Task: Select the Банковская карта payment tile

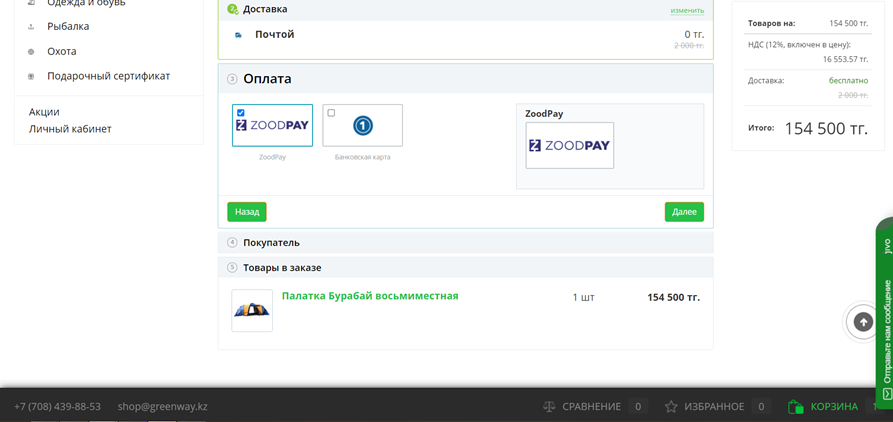Action: 363,125
